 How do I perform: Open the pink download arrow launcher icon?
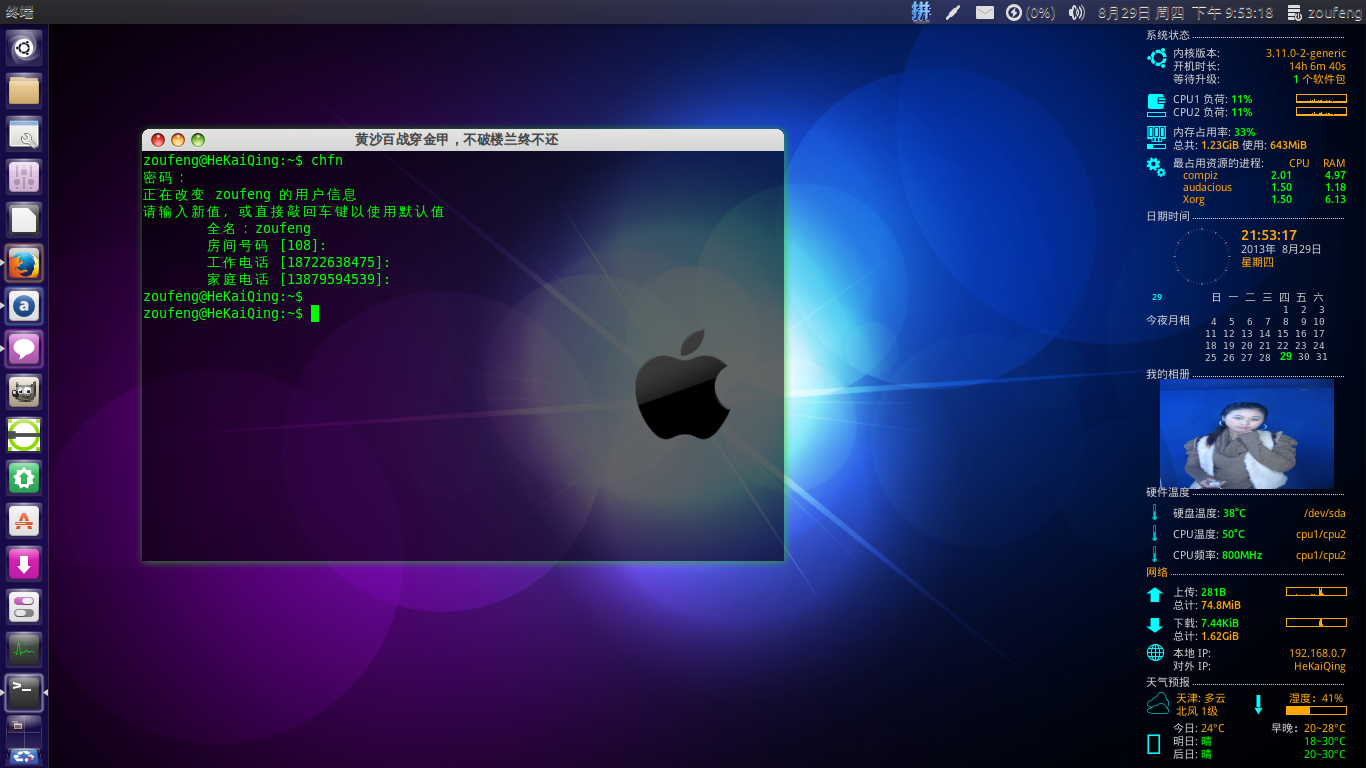(24, 564)
